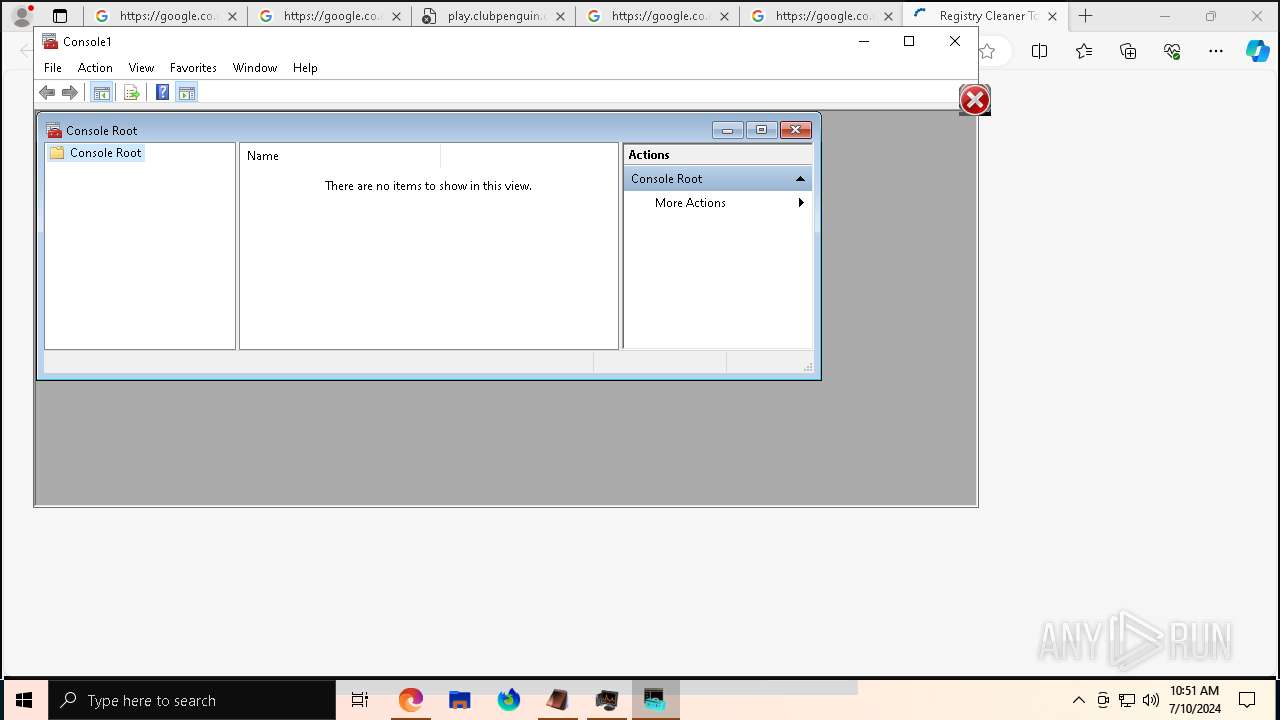Screen dimensions: 1280x720
Task: Open the Edge Collections icon
Action: (1128, 52)
